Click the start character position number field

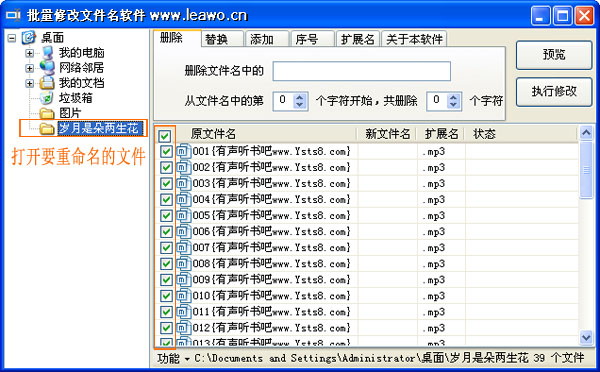click(x=284, y=101)
